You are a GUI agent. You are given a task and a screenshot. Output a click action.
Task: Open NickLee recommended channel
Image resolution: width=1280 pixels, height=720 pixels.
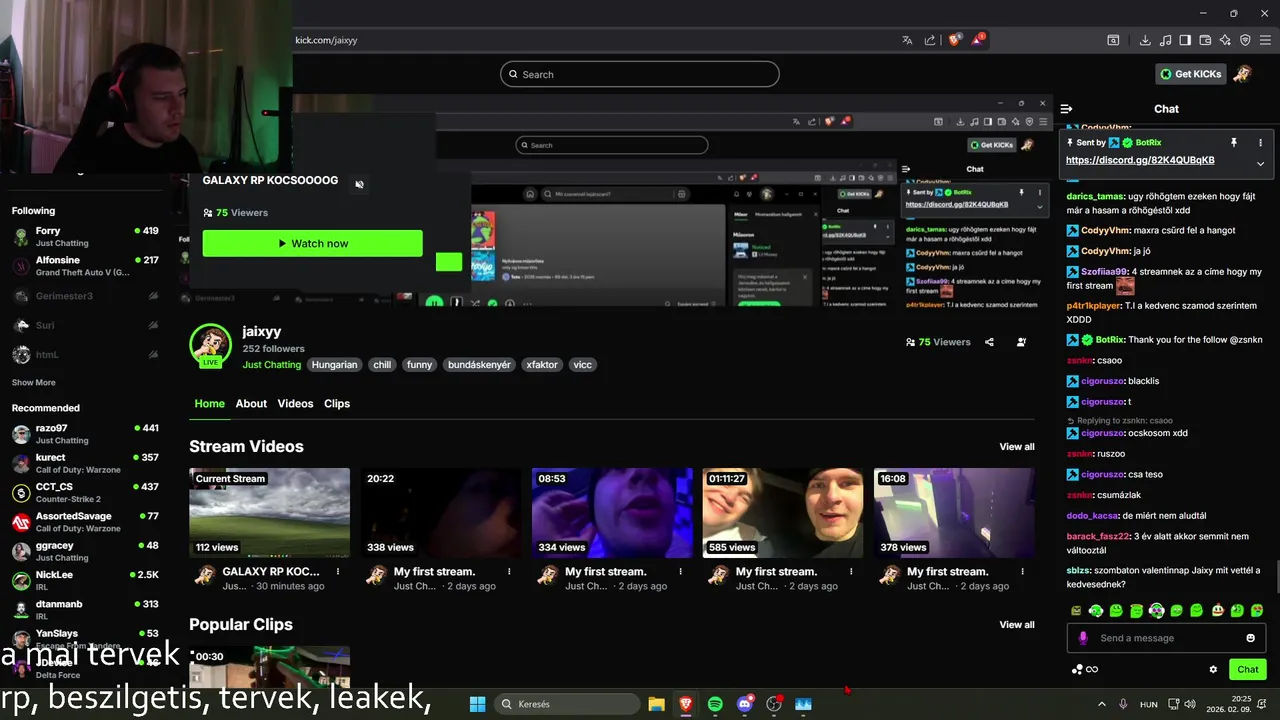pyautogui.click(x=85, y=580)
